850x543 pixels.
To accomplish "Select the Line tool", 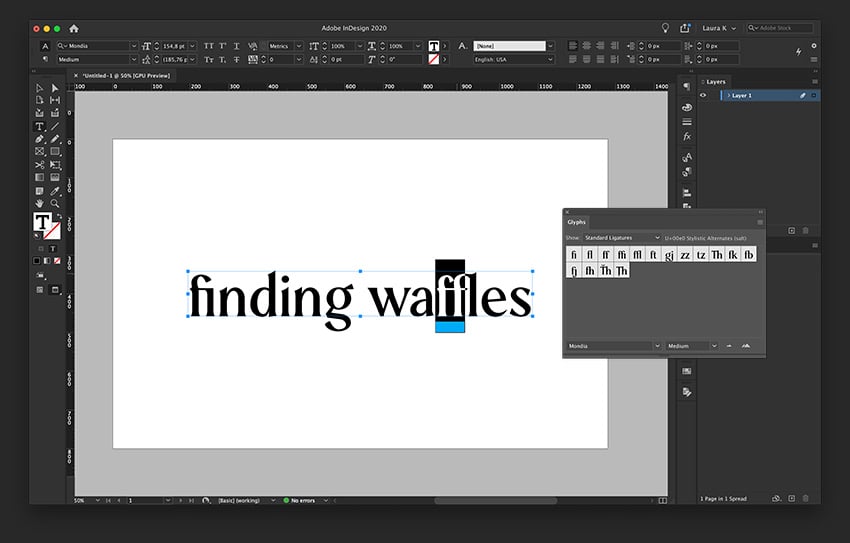I will coord(55,126).
